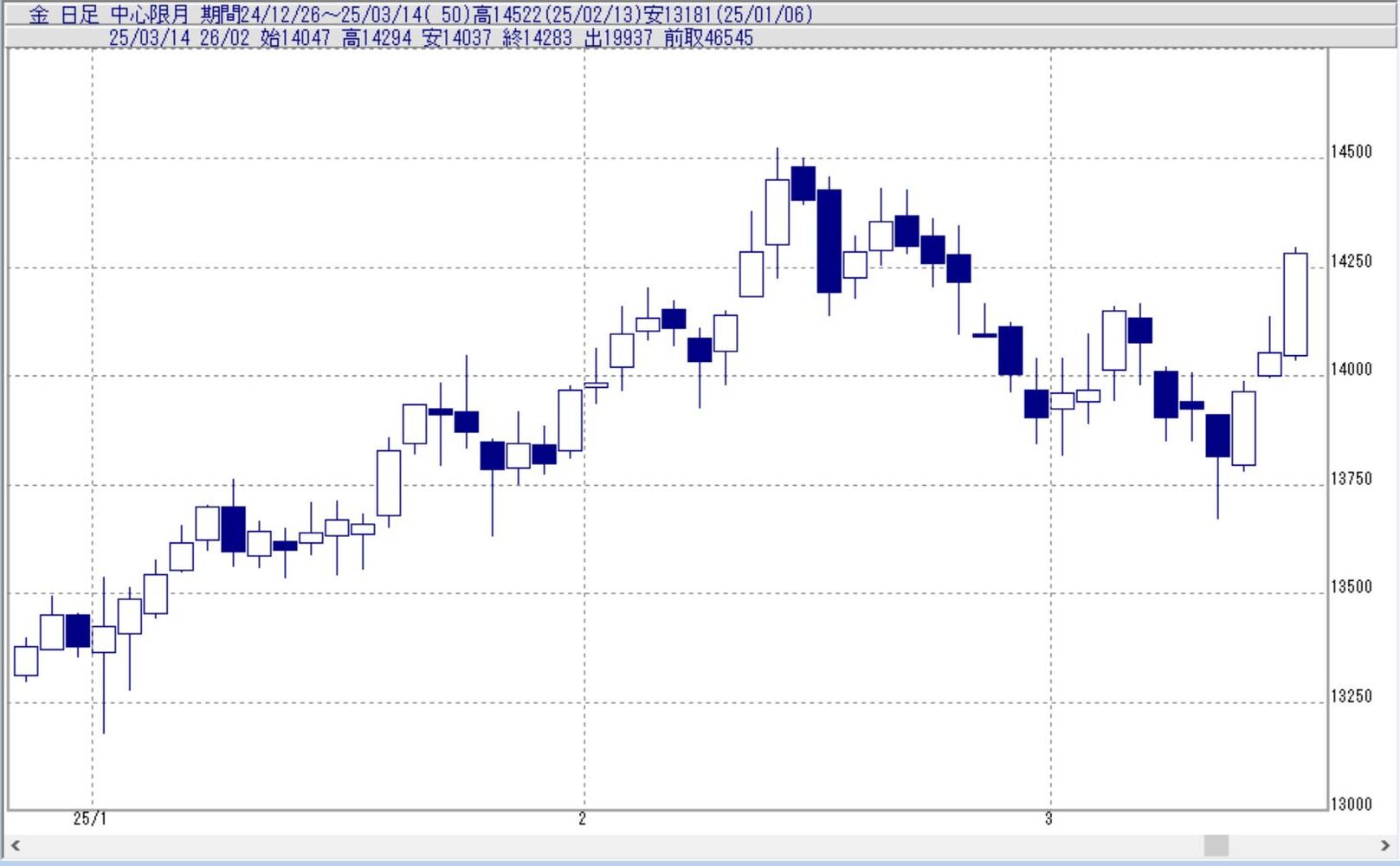Click the 13500 price axis label

click(x=1352, y=587)
